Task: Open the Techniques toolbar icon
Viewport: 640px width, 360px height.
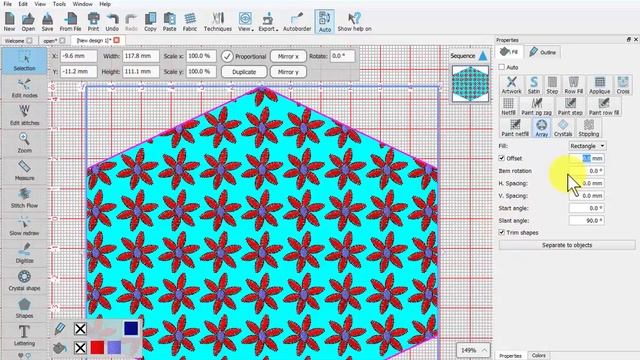Action: click(x=218, y=22)
